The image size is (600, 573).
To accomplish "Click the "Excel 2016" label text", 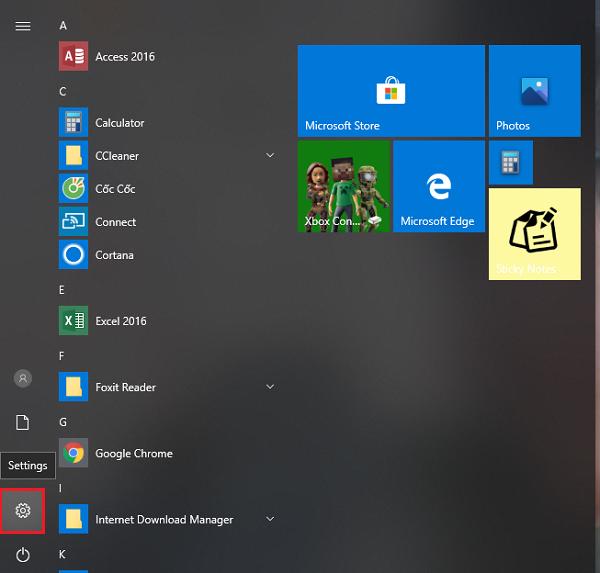I will pyautogui.click(x=121, y=321).
